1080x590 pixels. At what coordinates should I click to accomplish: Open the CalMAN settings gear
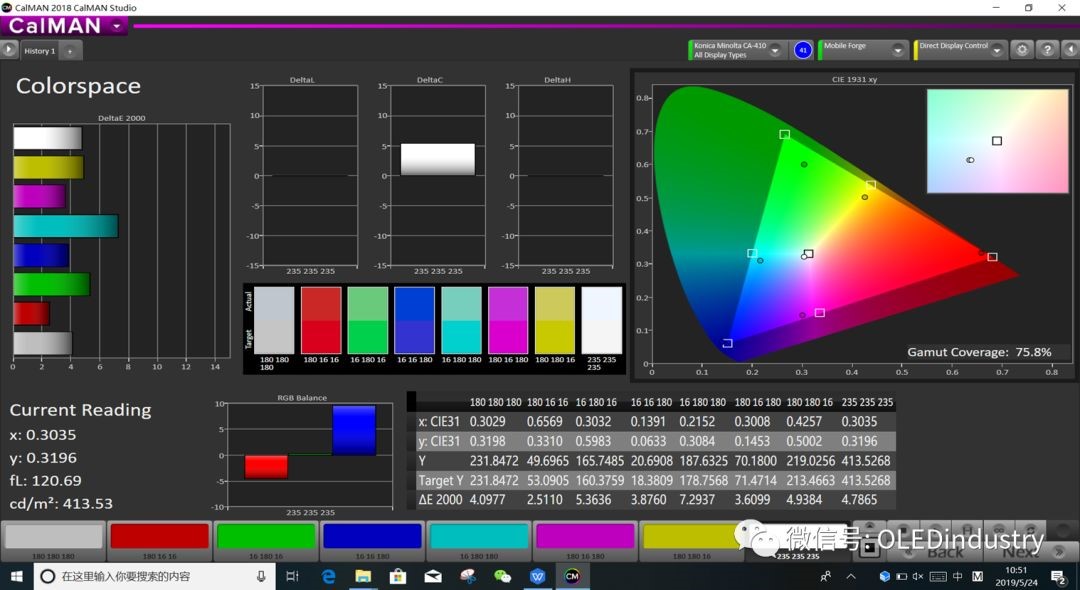[1021, 49]
